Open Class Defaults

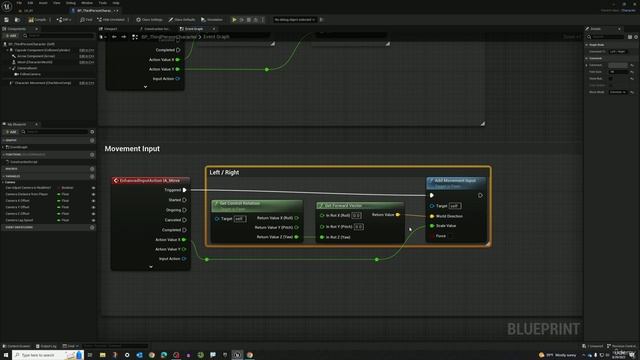pos(182,20)
